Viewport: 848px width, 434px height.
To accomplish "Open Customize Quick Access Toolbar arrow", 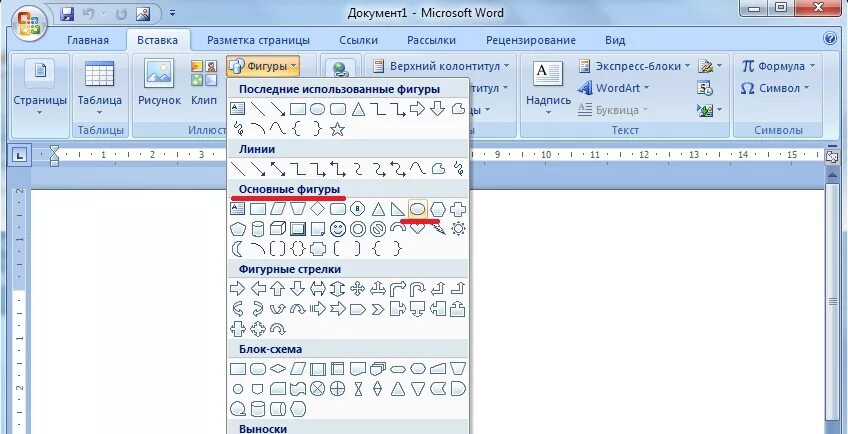I will [x=172, y=14].
